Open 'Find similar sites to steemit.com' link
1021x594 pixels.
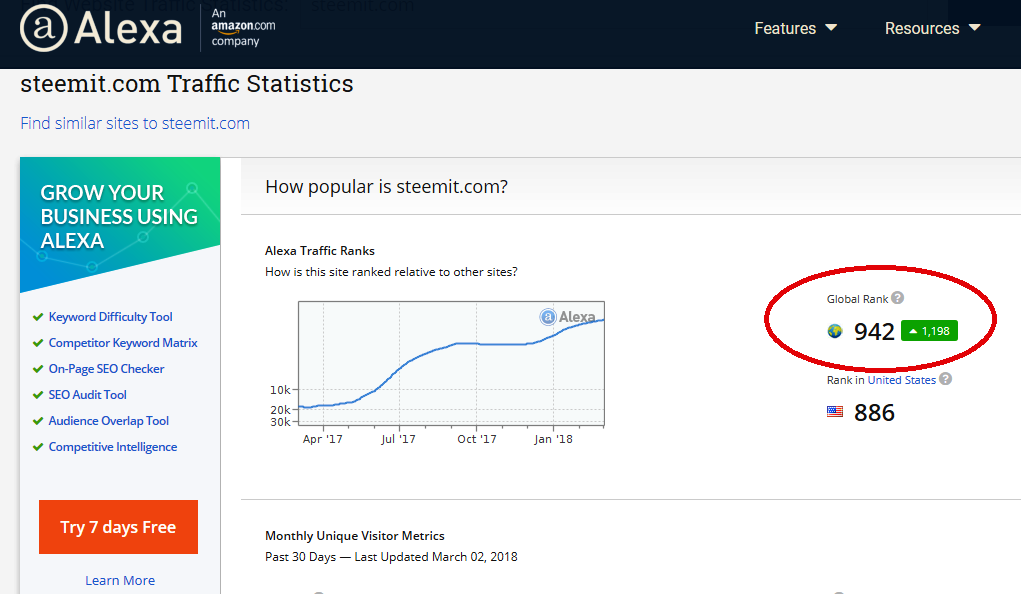coord(135,123)
